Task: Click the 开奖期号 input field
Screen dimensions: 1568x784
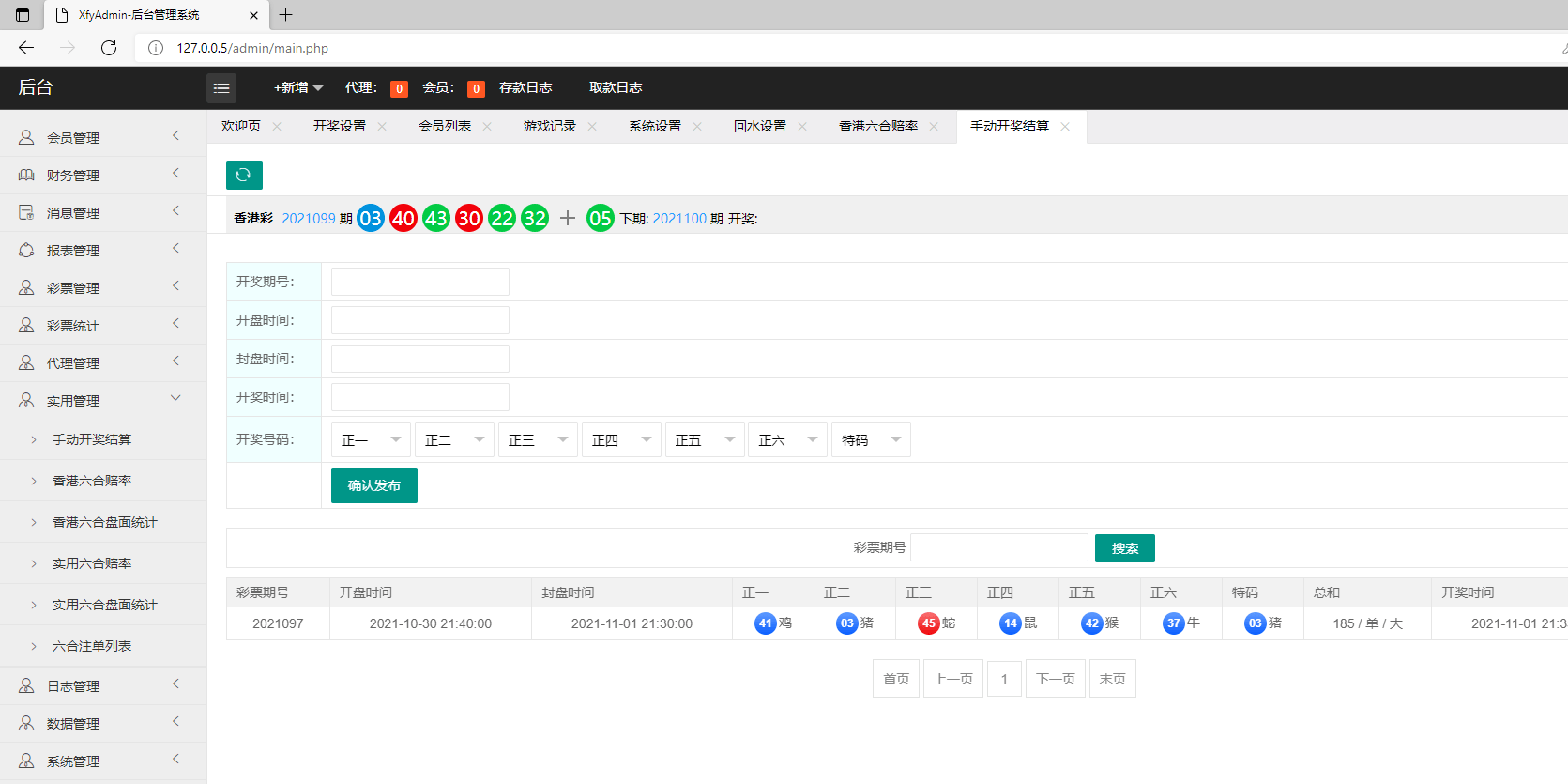Action: coord(420,282)
